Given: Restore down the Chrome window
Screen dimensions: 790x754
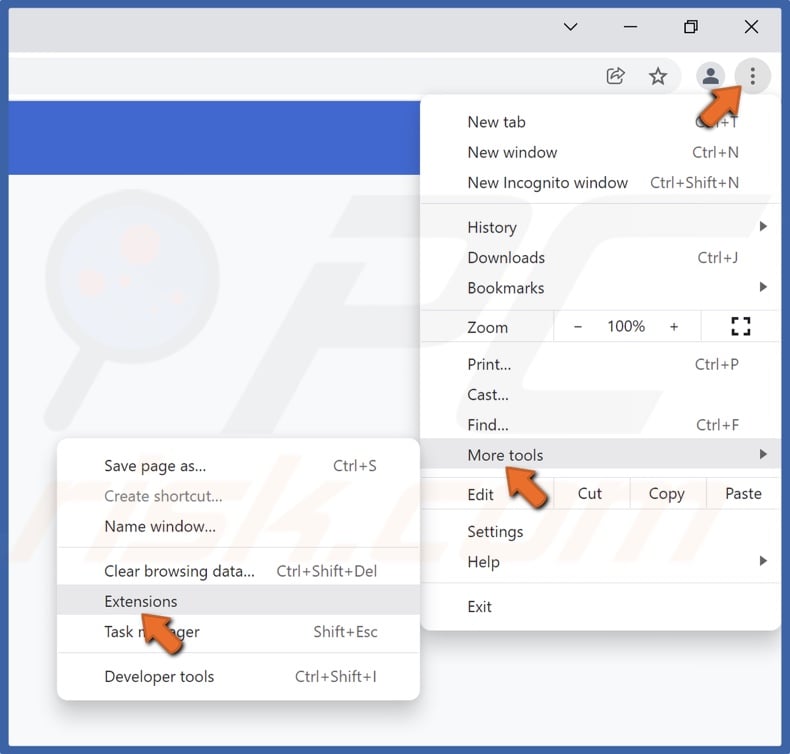Looking at the screenshot, I should coord(691,27).
